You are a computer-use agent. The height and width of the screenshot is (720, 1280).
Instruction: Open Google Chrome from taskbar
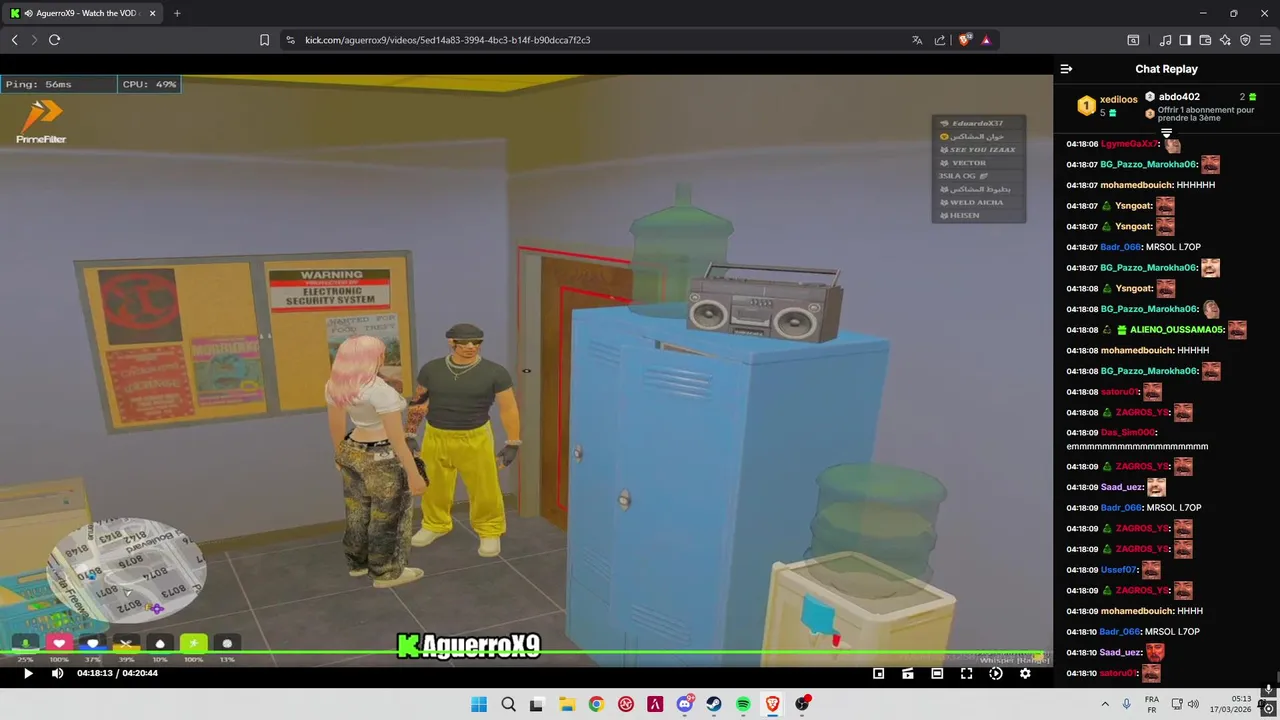[x=596, y=704]
